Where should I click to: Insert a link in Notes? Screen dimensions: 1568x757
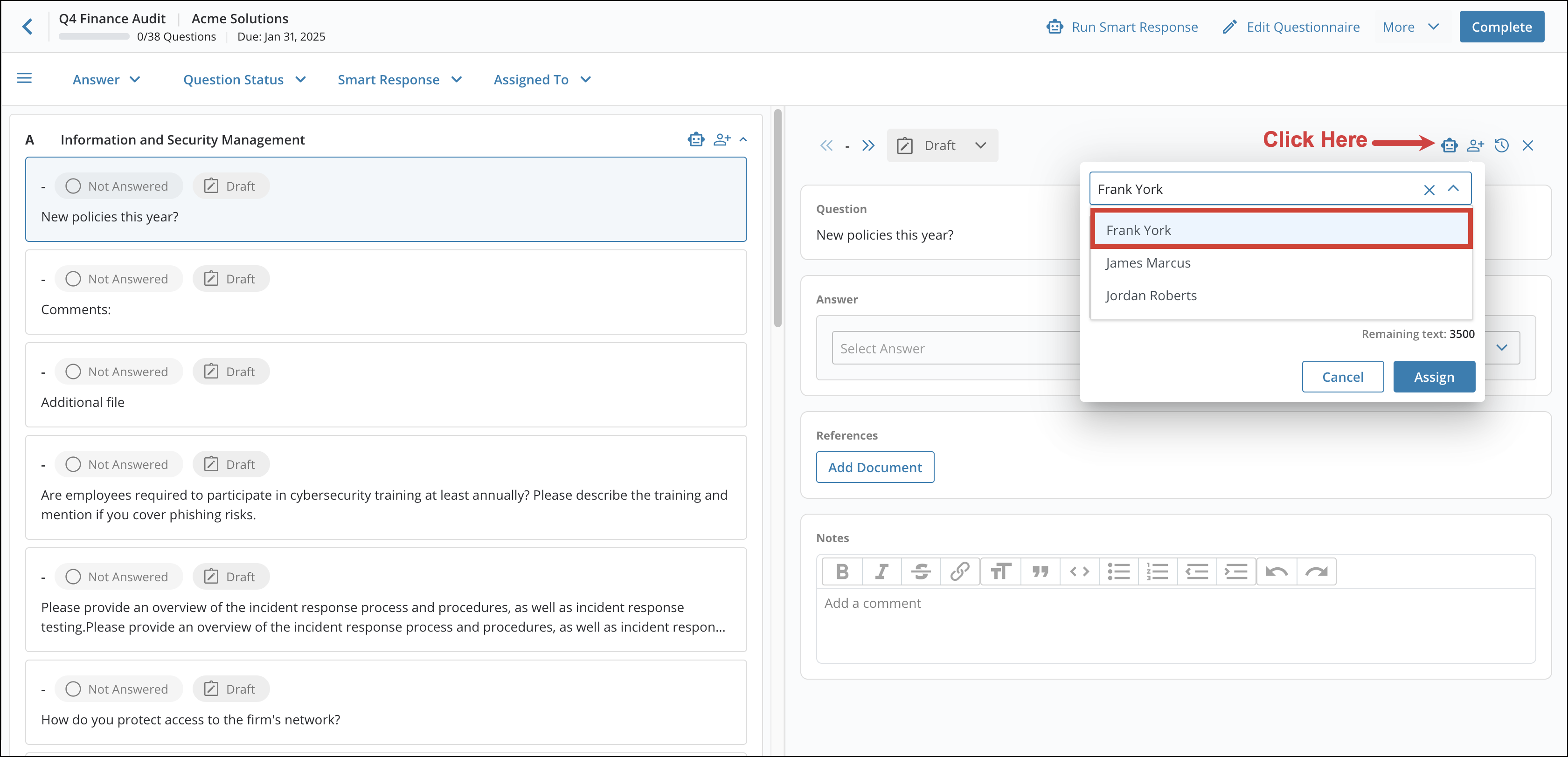[960, 571]
